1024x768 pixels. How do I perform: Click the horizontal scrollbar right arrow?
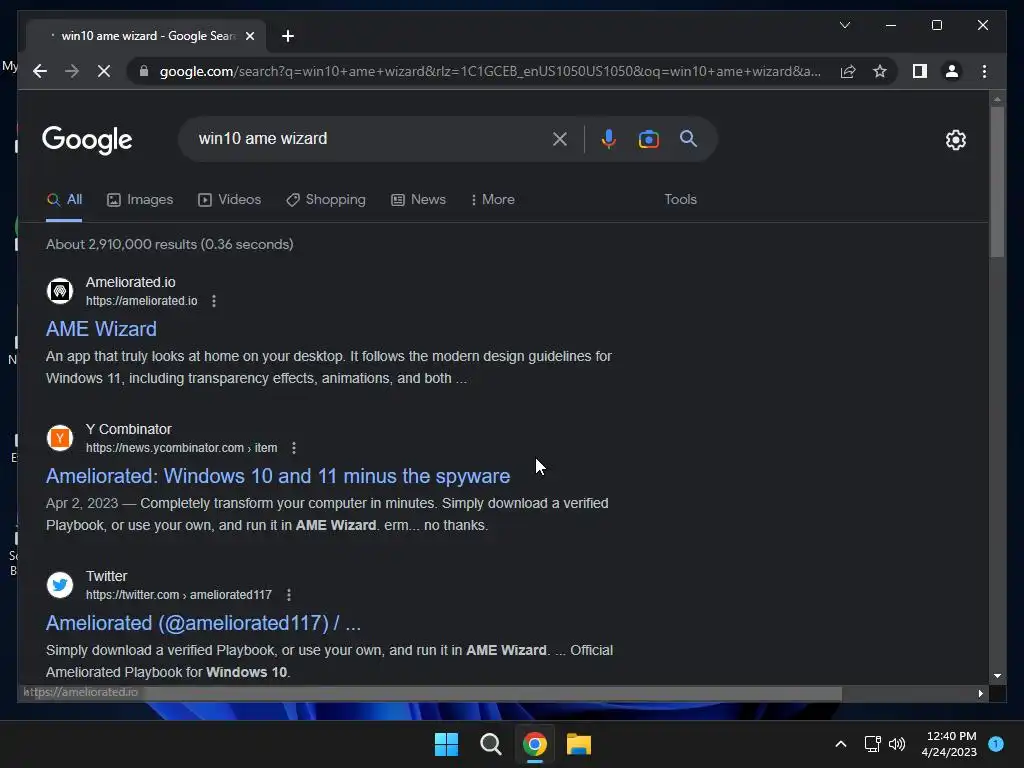(980, 694)
